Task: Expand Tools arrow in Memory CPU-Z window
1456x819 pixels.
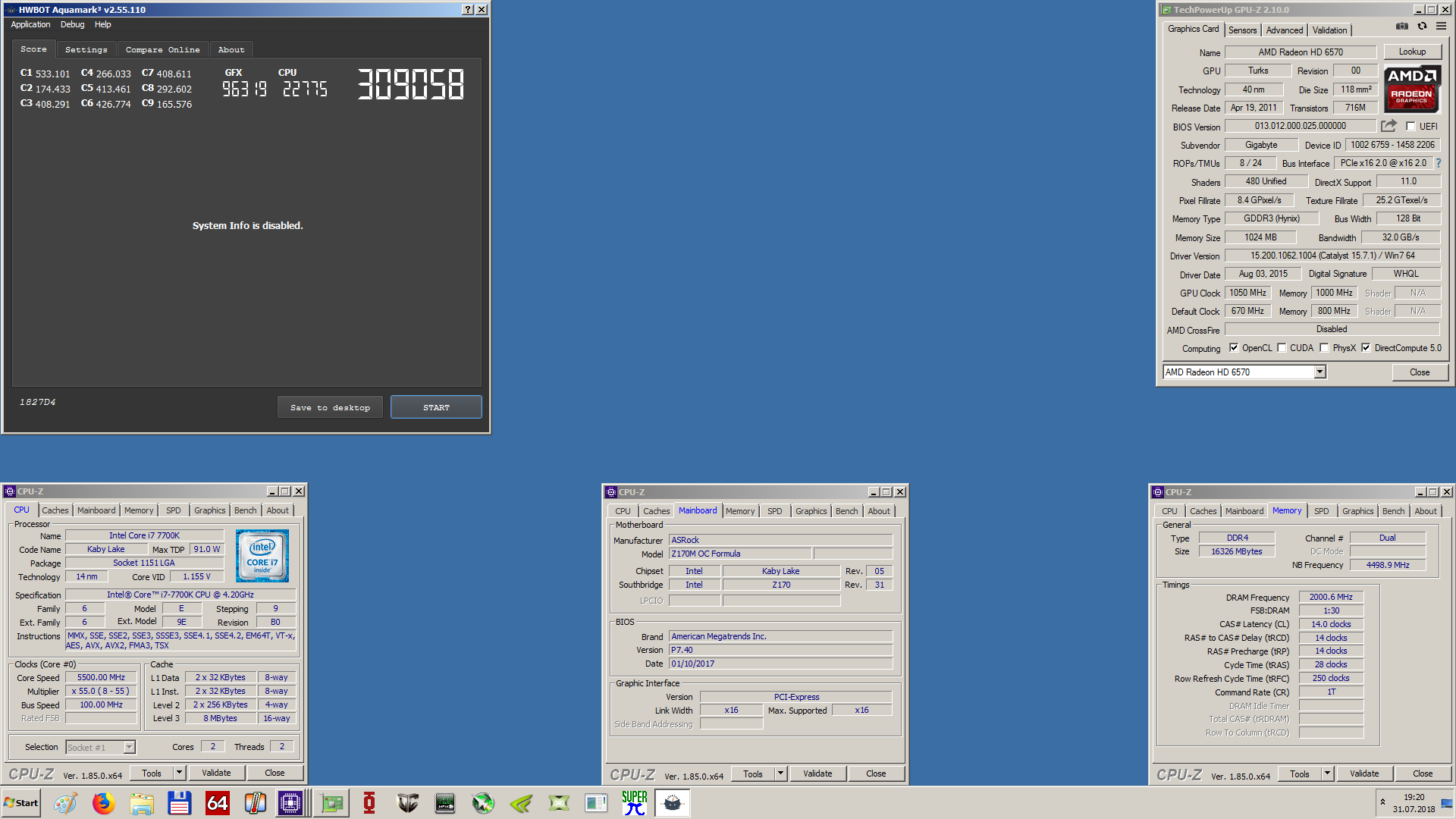Action: tap(1327, 773)
